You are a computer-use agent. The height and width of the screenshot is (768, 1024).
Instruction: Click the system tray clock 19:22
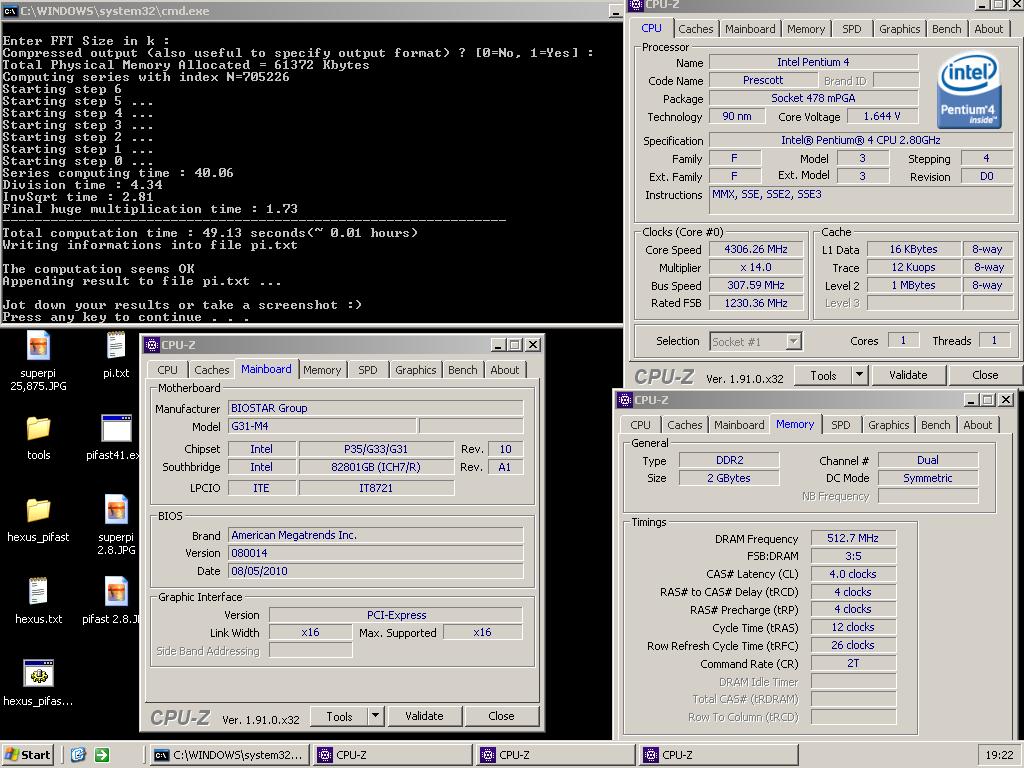pos(999,755)
